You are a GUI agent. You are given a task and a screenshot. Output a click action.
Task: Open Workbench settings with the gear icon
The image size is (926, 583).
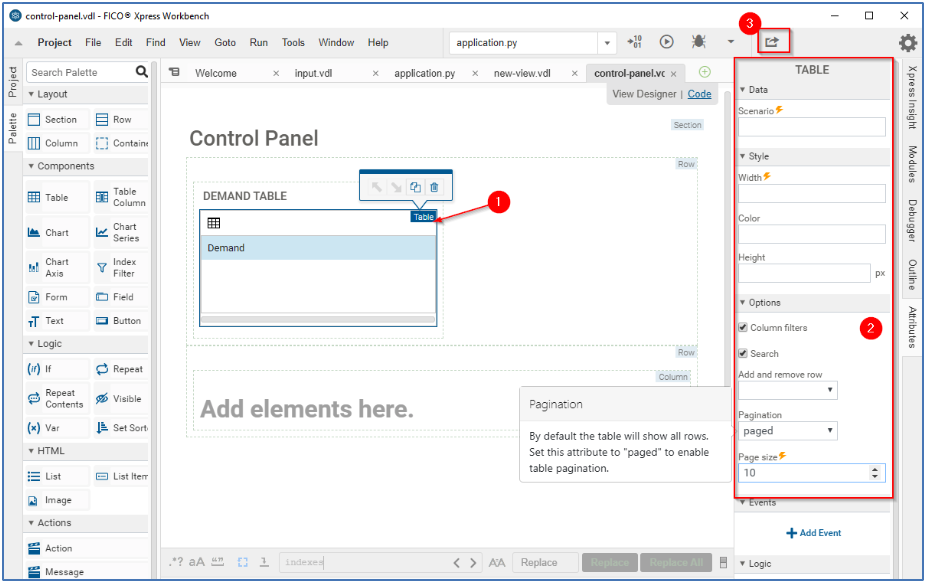click(x=906, y=42)
